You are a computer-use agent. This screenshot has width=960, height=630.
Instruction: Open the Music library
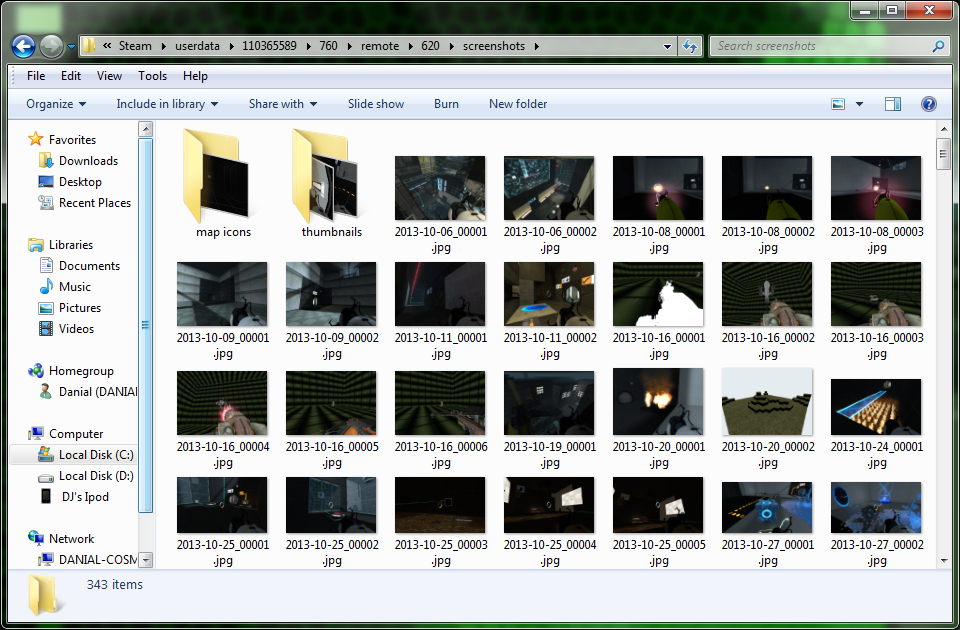75,287
